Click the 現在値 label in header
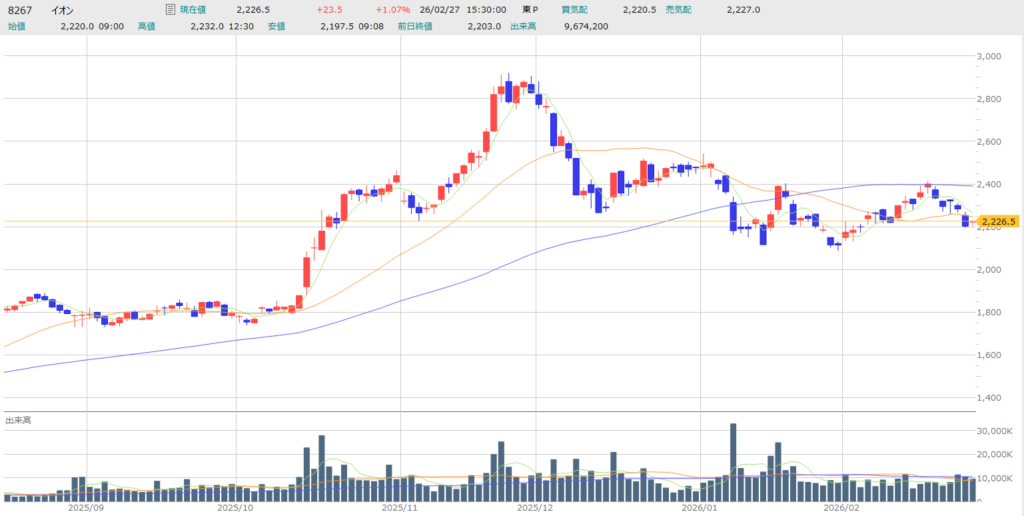This screenshot has width=1024, height=516. point(194,10)
